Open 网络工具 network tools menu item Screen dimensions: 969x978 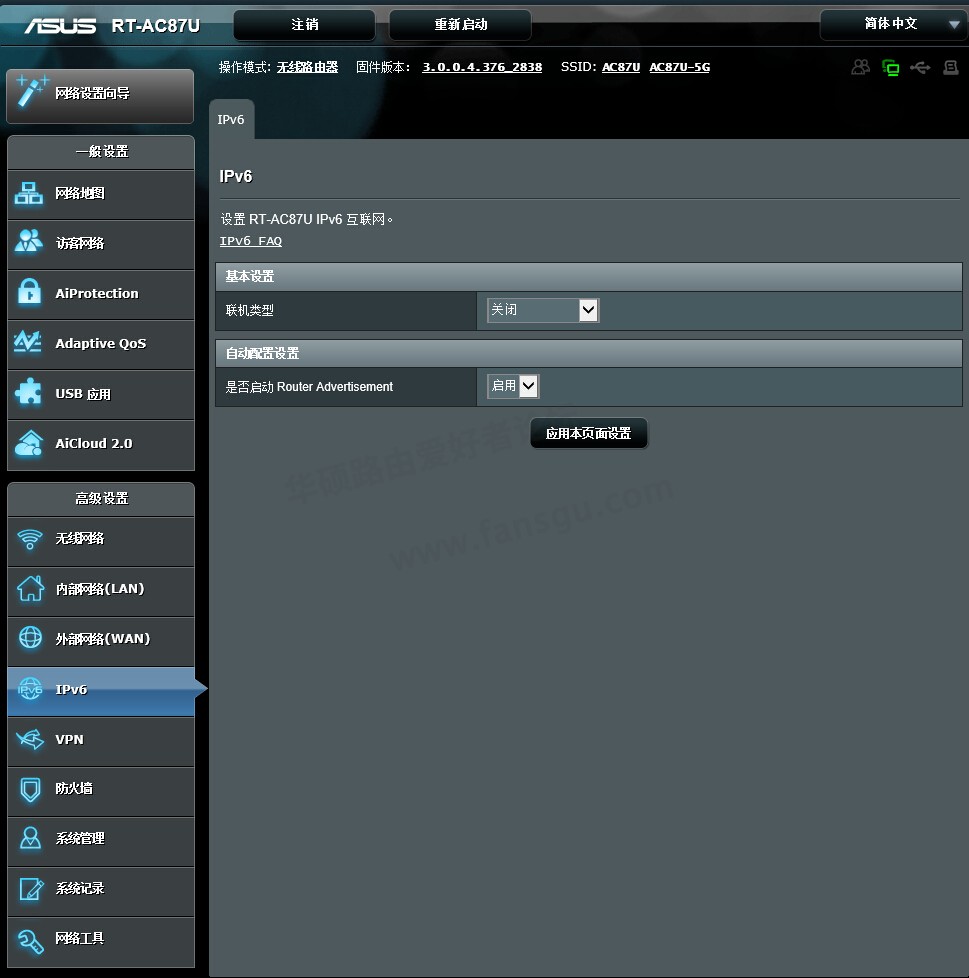tap(101, 941)
